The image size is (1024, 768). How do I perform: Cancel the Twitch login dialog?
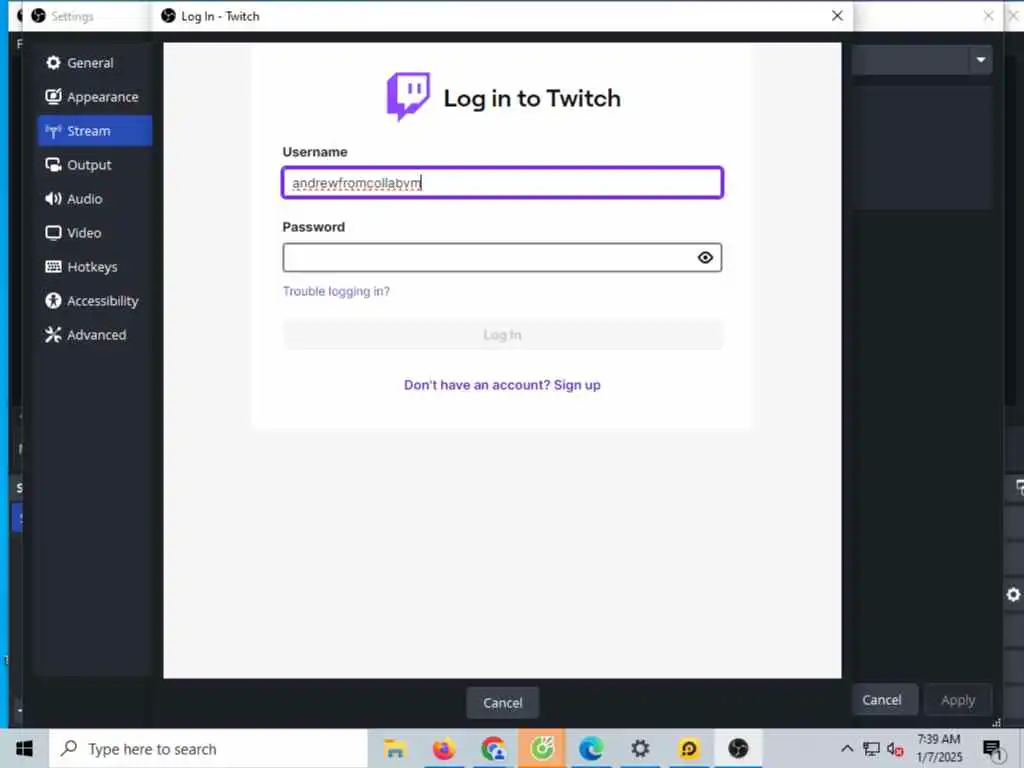pos(502,703)
